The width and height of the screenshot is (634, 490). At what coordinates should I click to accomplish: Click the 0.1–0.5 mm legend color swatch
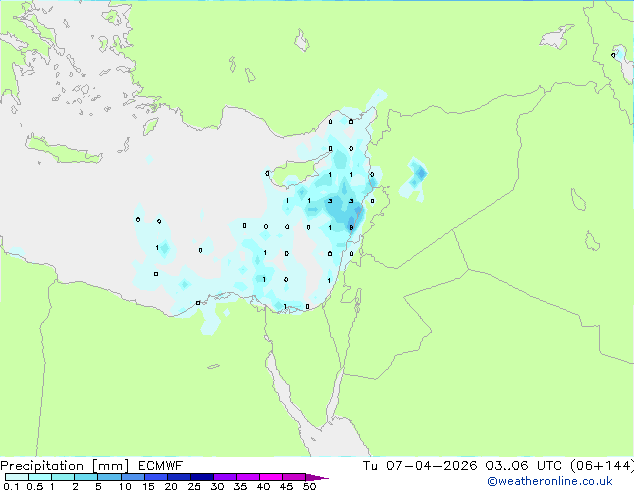pyautogui.click(x=17, y=477)
